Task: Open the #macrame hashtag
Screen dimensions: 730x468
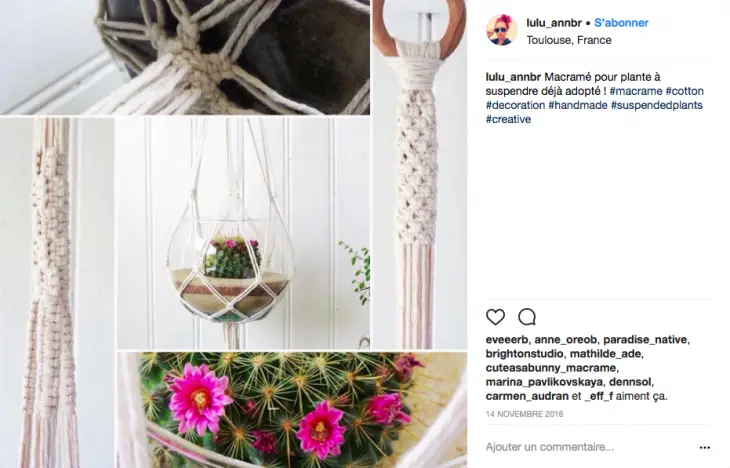Action: click(636, 91)
